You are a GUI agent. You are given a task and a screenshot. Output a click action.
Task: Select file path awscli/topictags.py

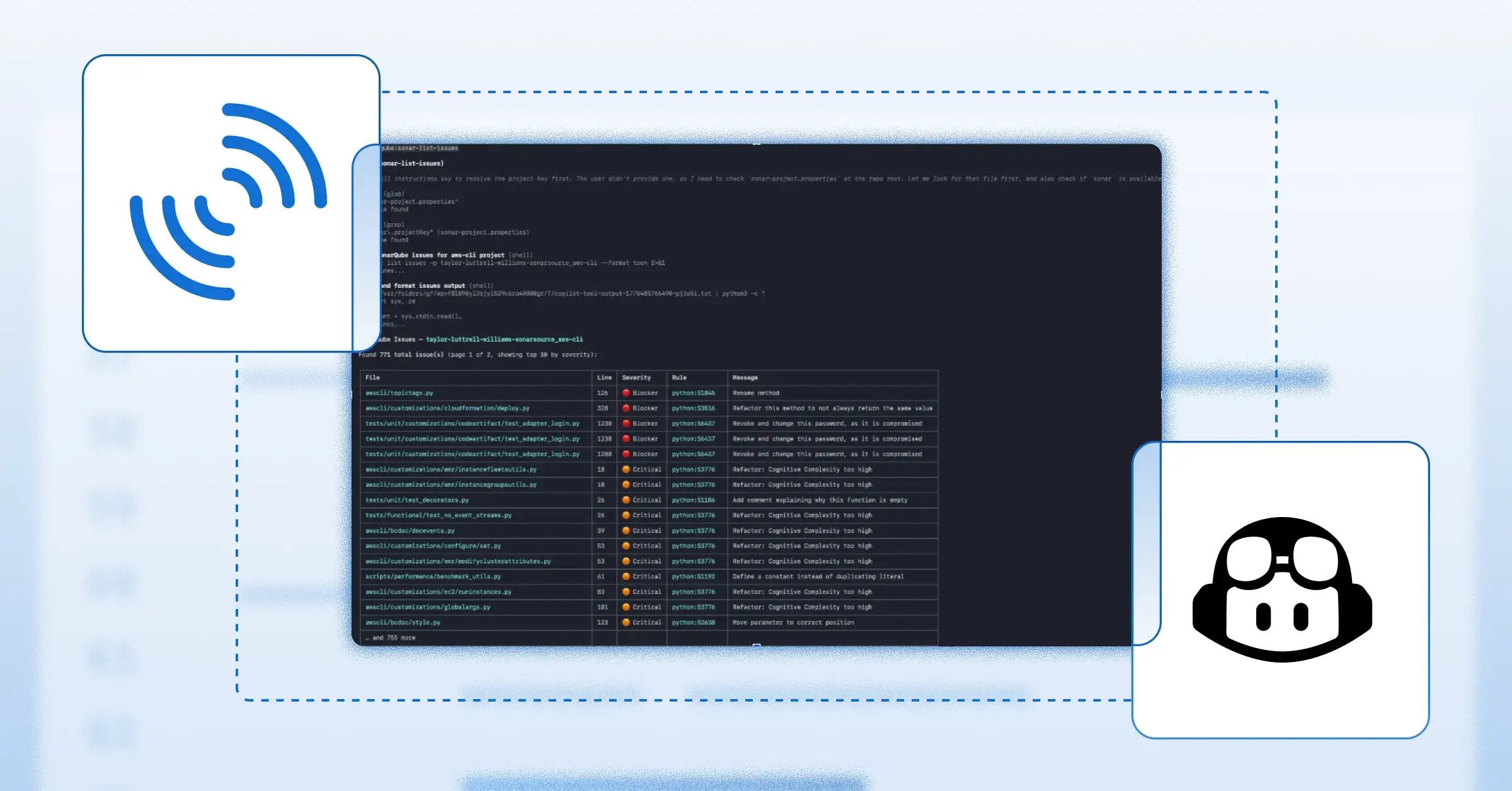[x=399, y=393]
